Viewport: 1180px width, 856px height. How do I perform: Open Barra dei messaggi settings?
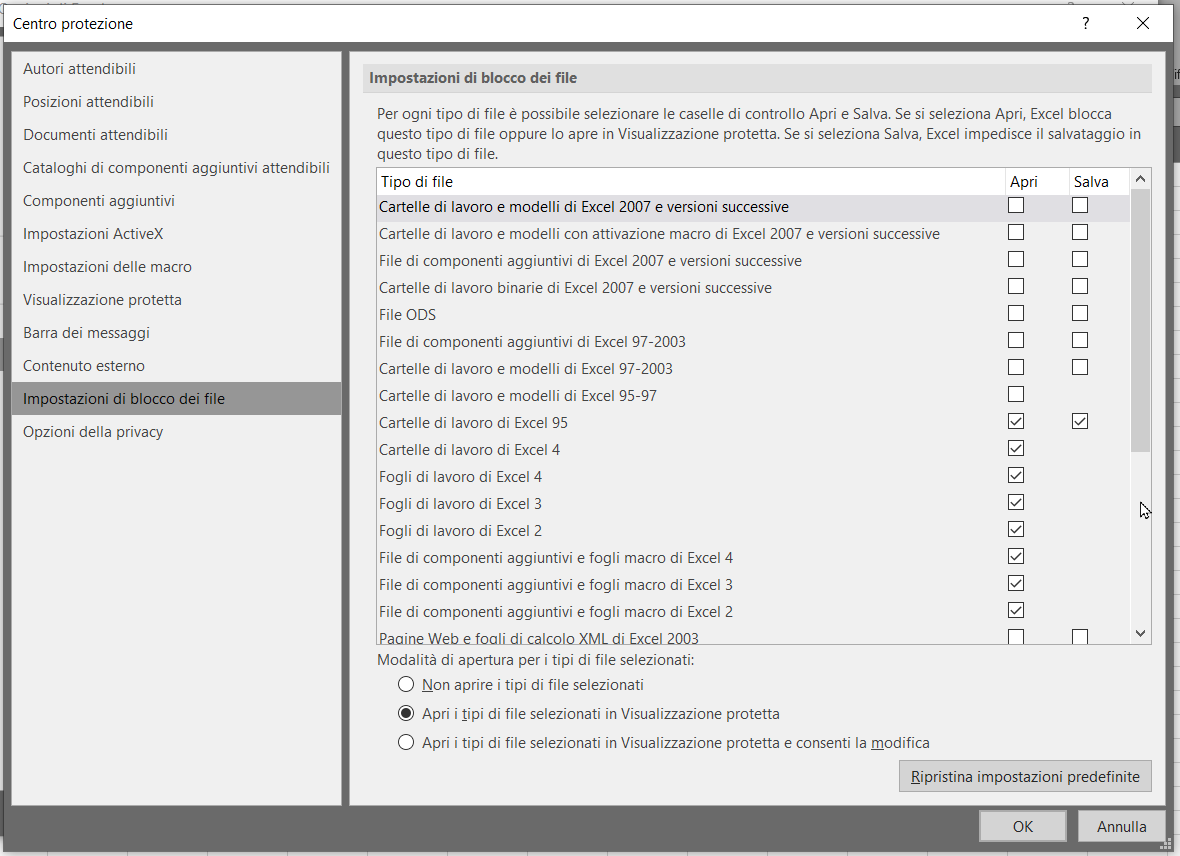pyautogui.click(x=176, y=333)
